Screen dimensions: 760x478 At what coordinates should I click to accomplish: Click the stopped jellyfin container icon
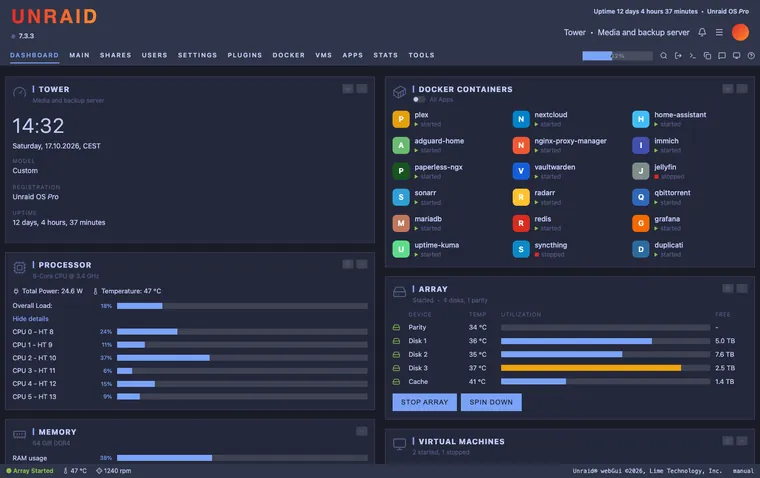pyautogui.click(x=641, y=171)
